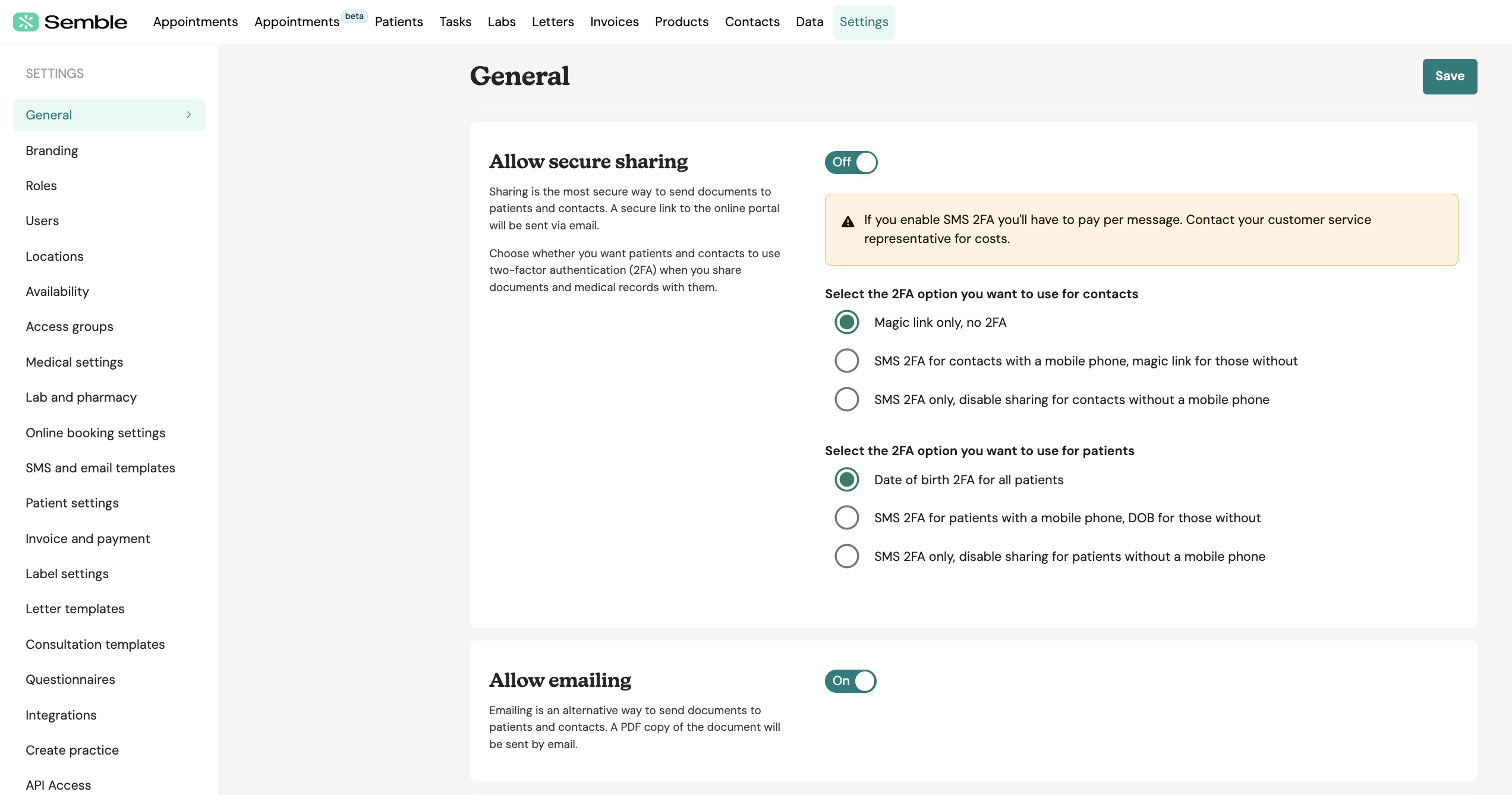Open the Appointments menu
Viewport: 1512px width, 795px height.
[x=196, y=22]
